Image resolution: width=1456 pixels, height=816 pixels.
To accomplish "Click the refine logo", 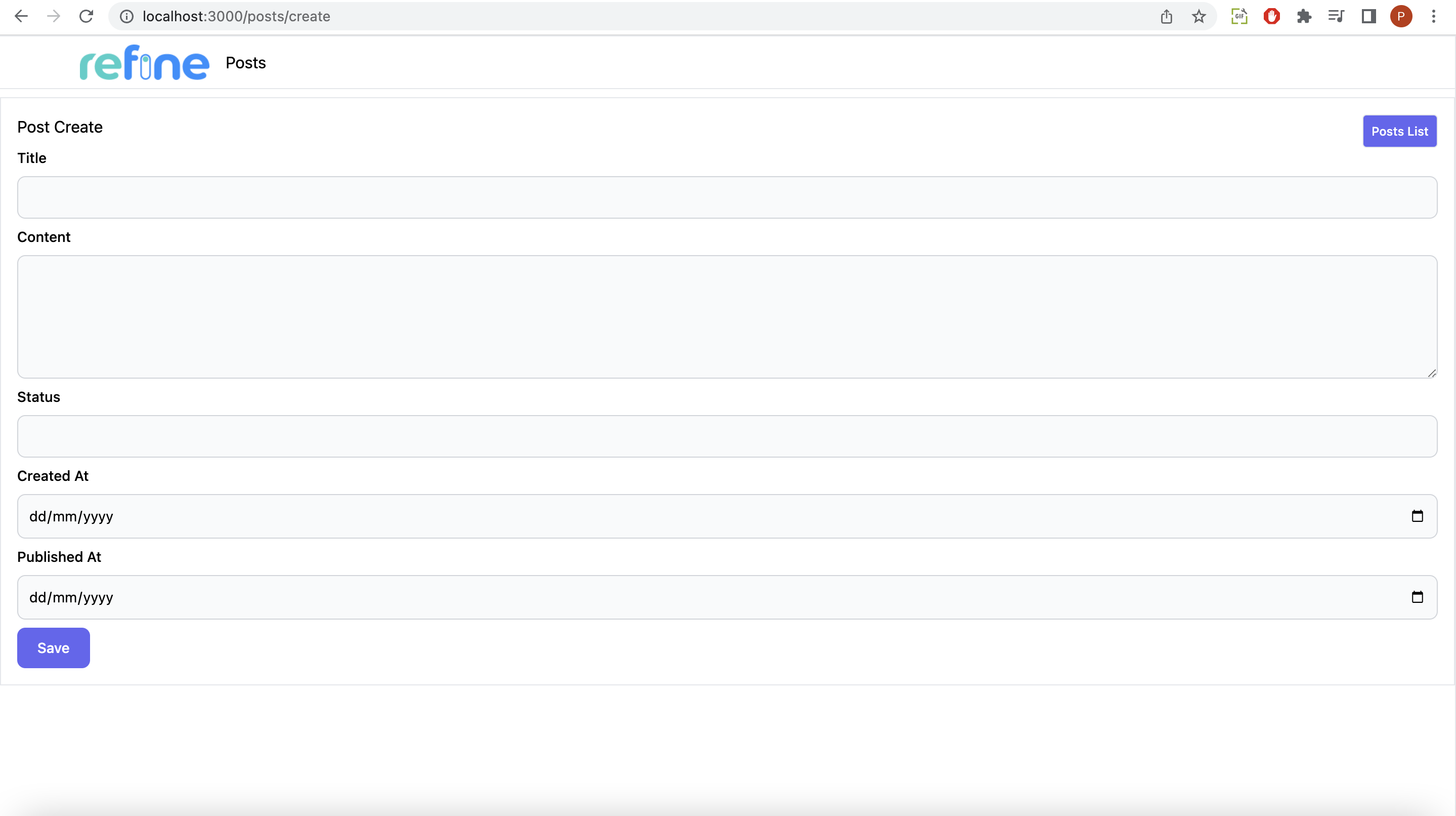I will tap(144, 63).
